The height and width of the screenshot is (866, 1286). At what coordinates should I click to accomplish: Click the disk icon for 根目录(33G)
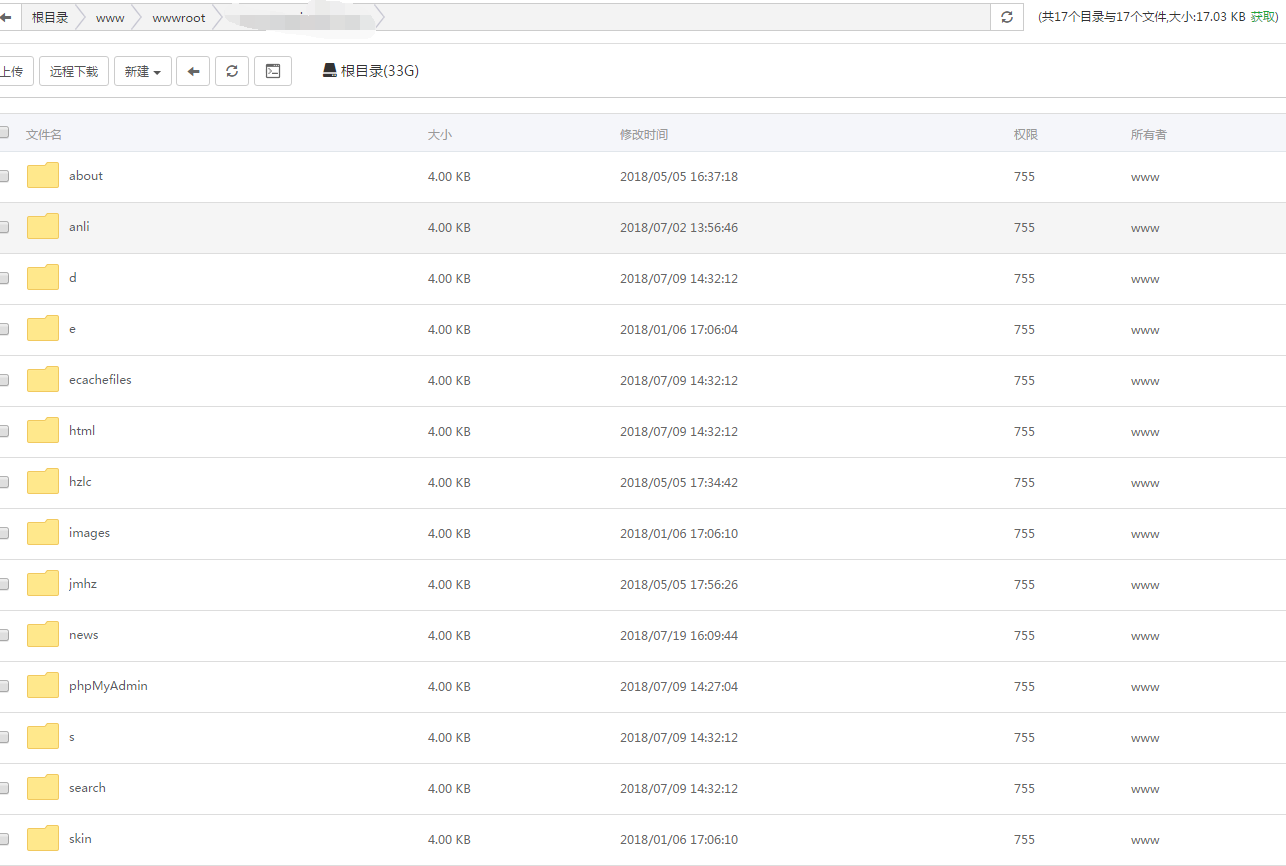point(330,71)
